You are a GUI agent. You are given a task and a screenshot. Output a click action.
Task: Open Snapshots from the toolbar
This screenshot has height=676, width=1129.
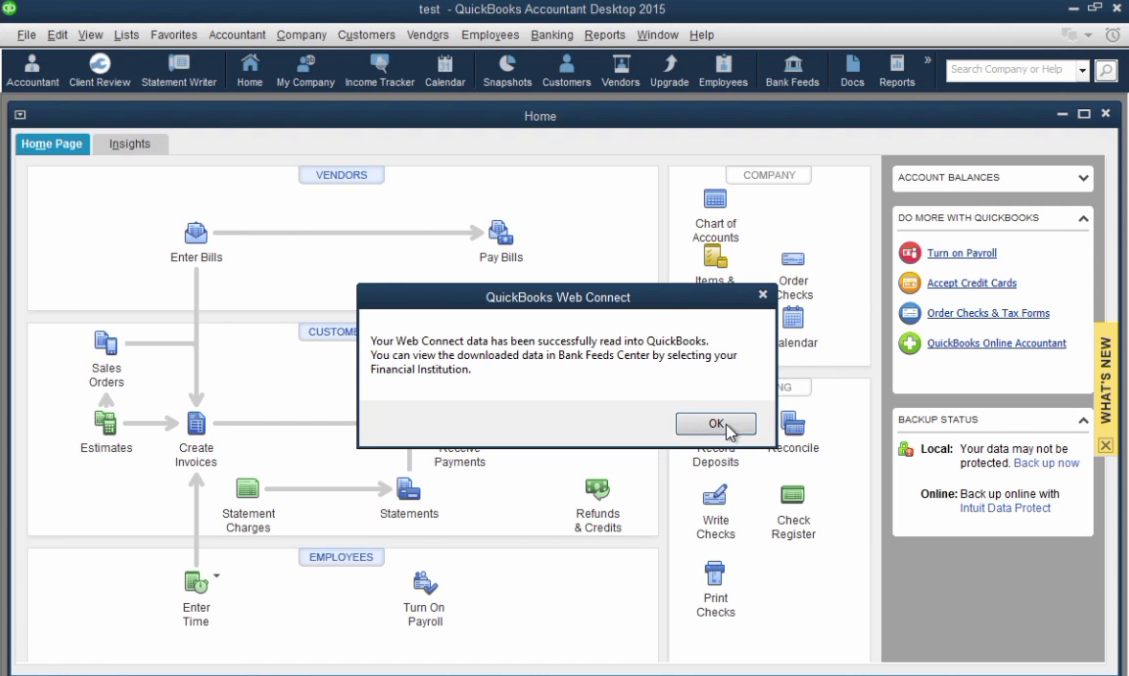point(507,71)
